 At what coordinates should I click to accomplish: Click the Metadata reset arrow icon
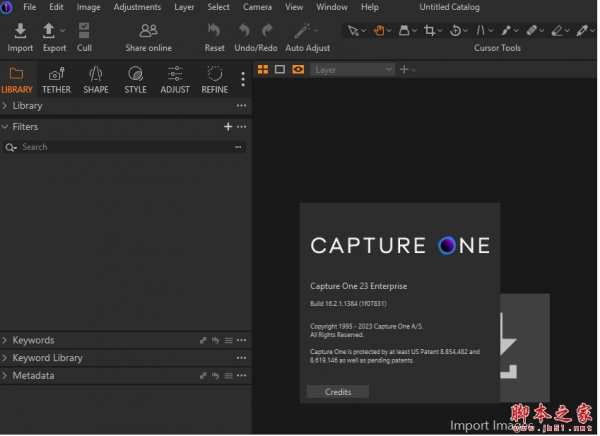pos(215,376)
